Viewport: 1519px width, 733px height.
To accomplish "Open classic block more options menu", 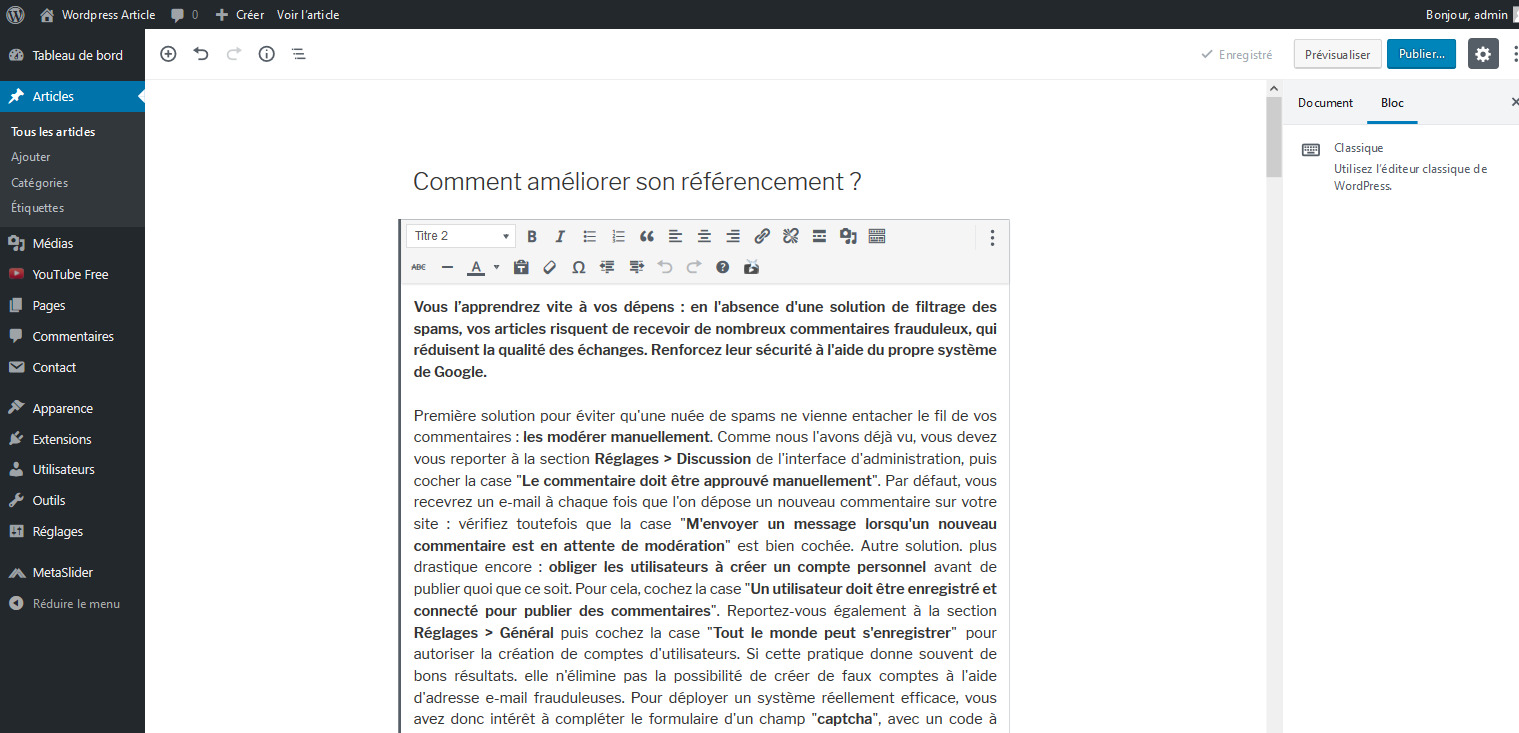I will click(992, 237).
